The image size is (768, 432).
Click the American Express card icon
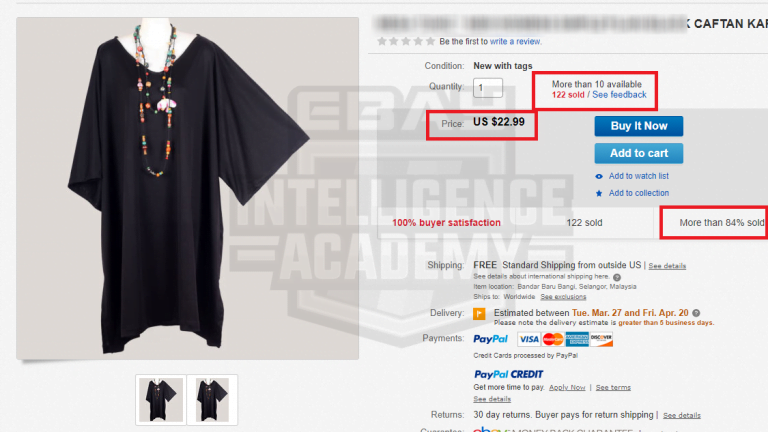click(576, 339)
